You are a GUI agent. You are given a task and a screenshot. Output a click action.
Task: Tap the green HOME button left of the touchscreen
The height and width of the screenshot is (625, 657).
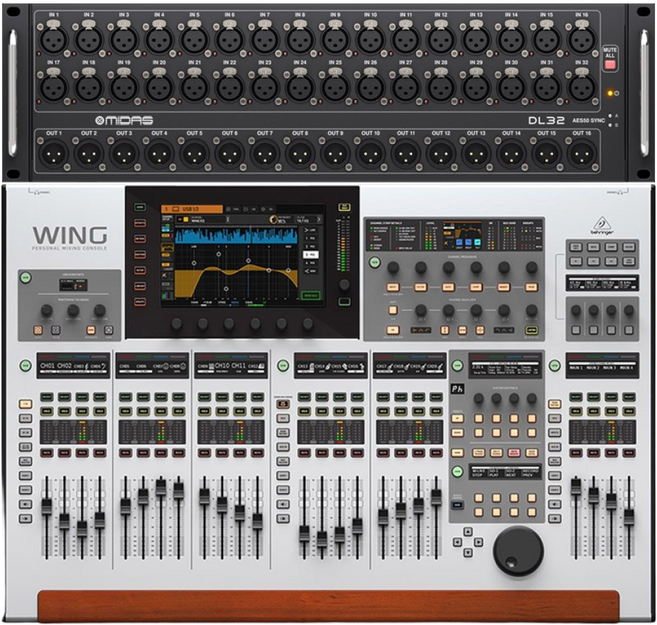click(x=140, y=207)
